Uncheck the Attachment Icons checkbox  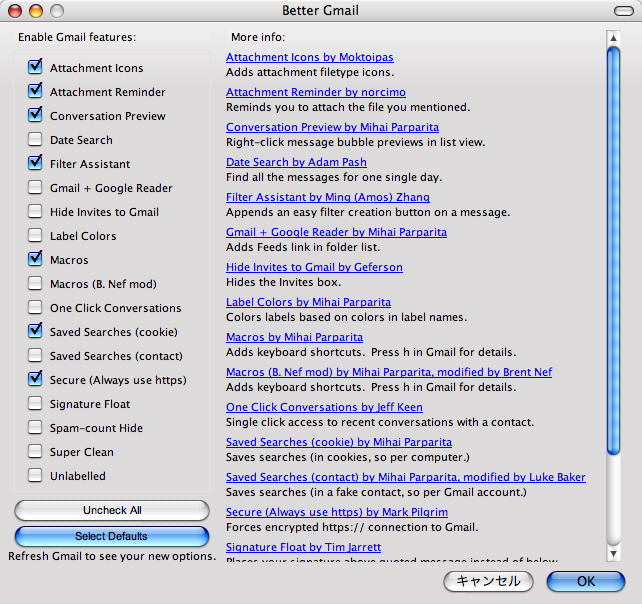click(x=35, y=67)
